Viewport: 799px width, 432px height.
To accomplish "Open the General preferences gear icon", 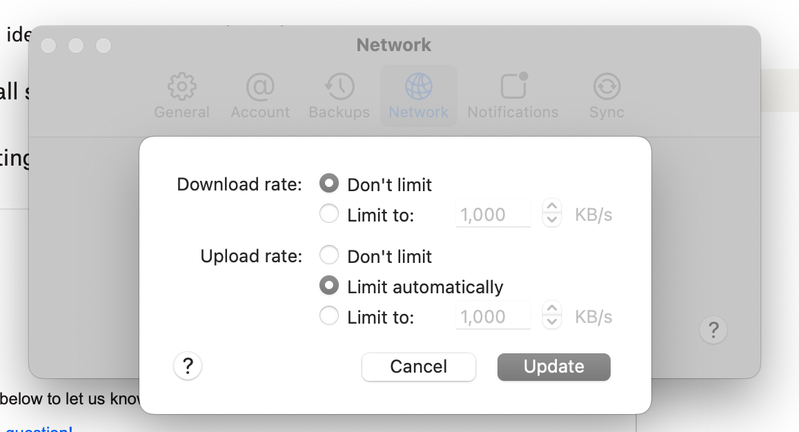I will pos(182,87).
